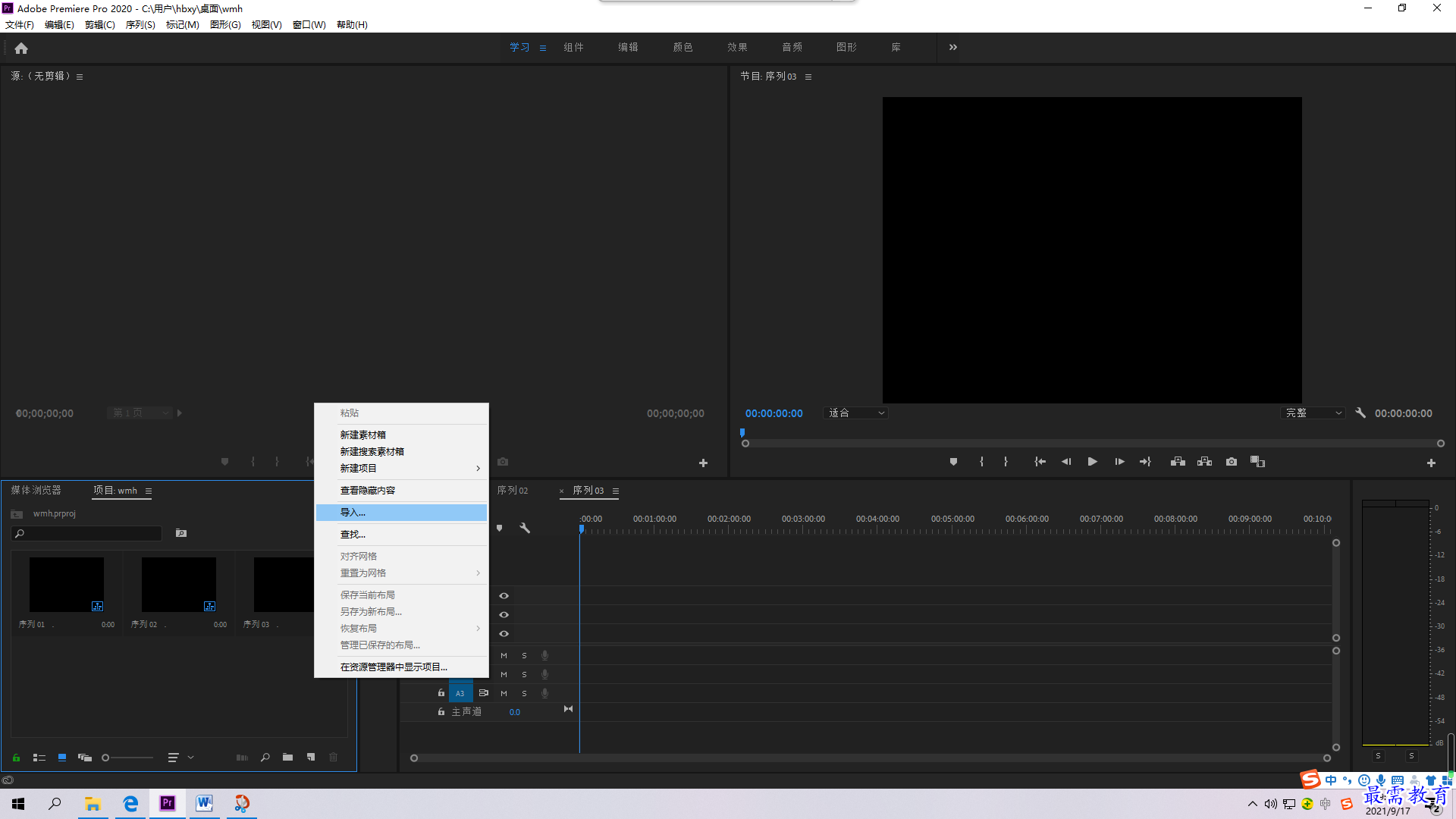Image resolution: width=1456 pixels, height=819 pixels.
Task: Select the 音频 workspace
Action: (792, 47)
